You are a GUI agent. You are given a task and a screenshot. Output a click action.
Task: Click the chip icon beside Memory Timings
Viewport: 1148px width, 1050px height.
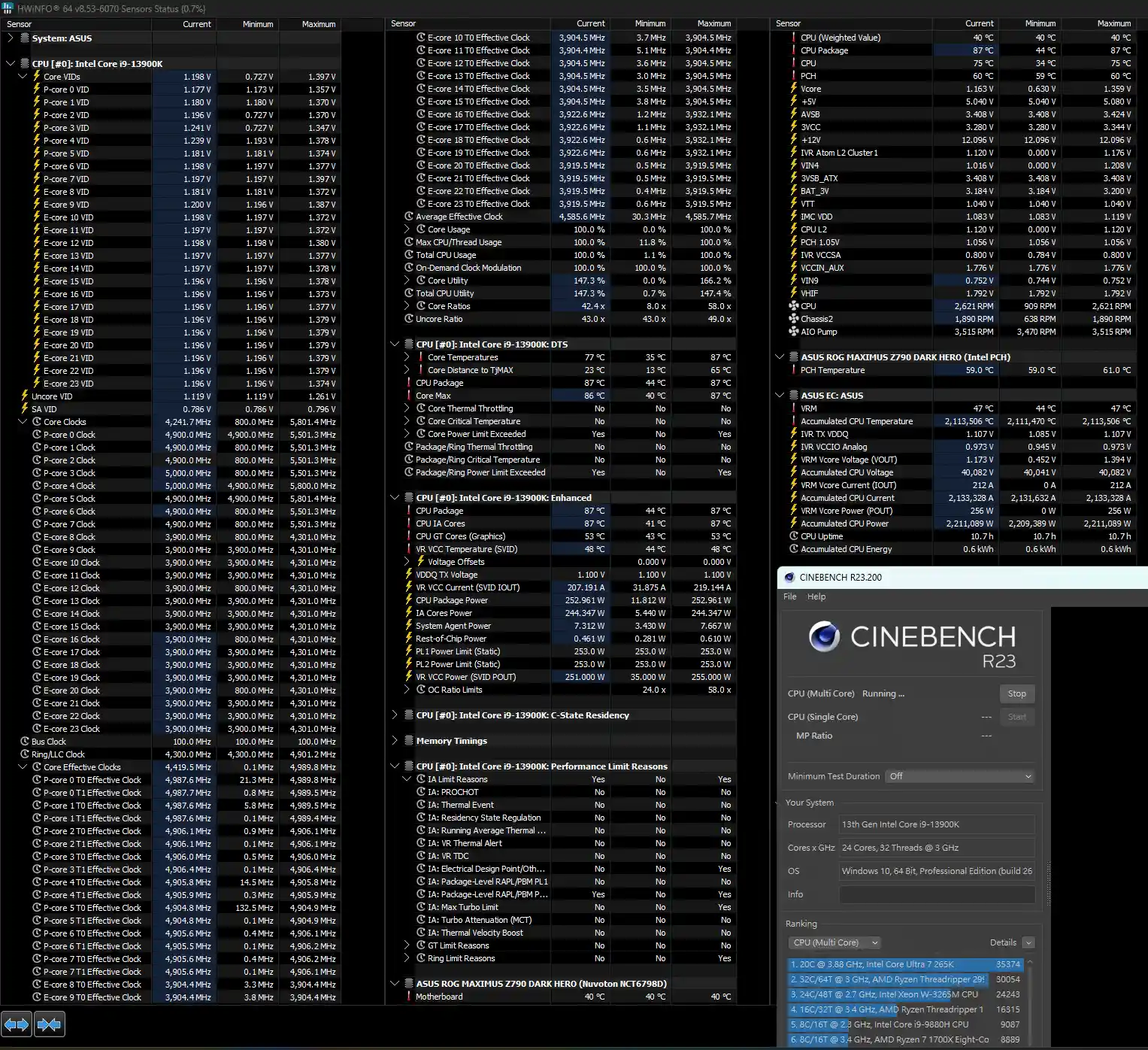coord(409,741)
